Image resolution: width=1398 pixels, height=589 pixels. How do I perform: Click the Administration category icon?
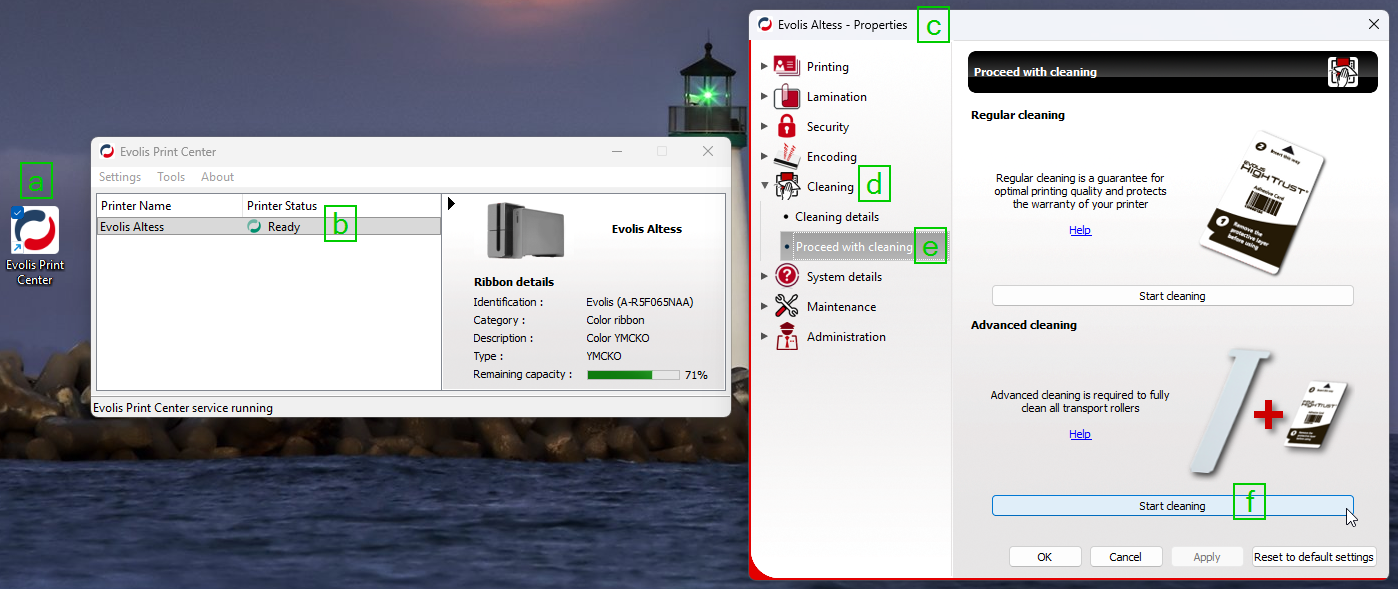pyautogui.click(x=787, y=336)
